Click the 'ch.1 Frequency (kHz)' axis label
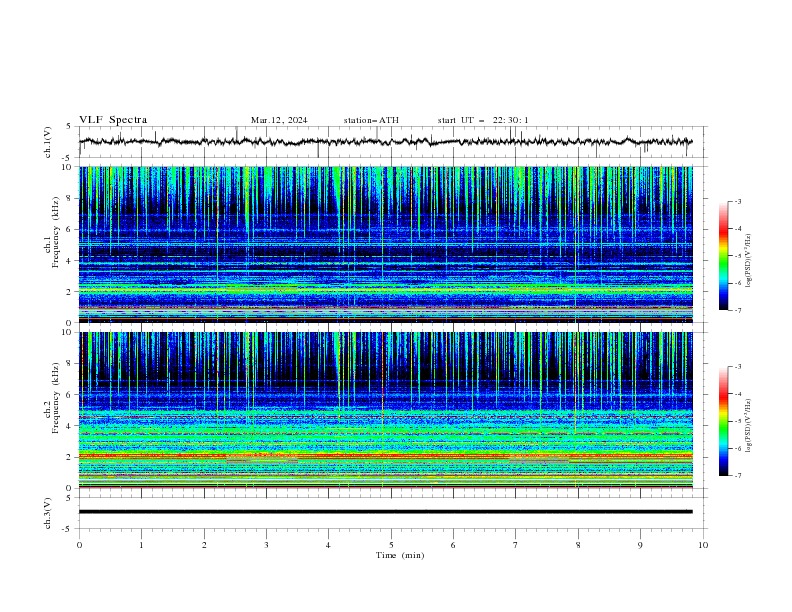 tap(51, 232)
